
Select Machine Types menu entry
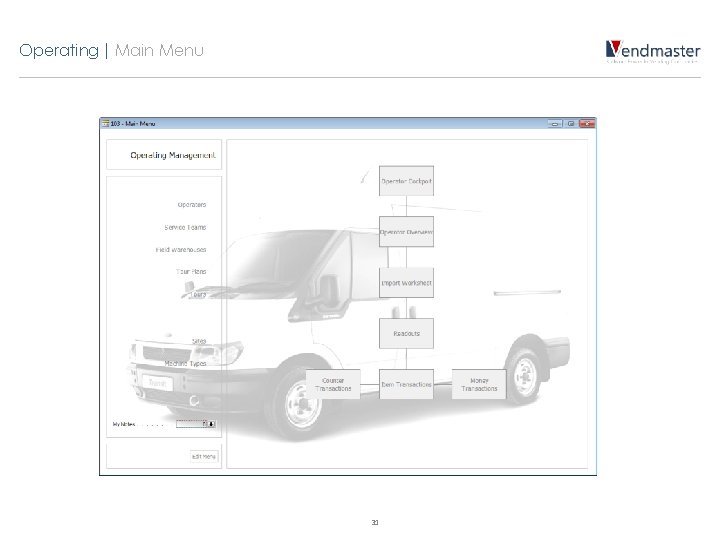tap(185, 364)
